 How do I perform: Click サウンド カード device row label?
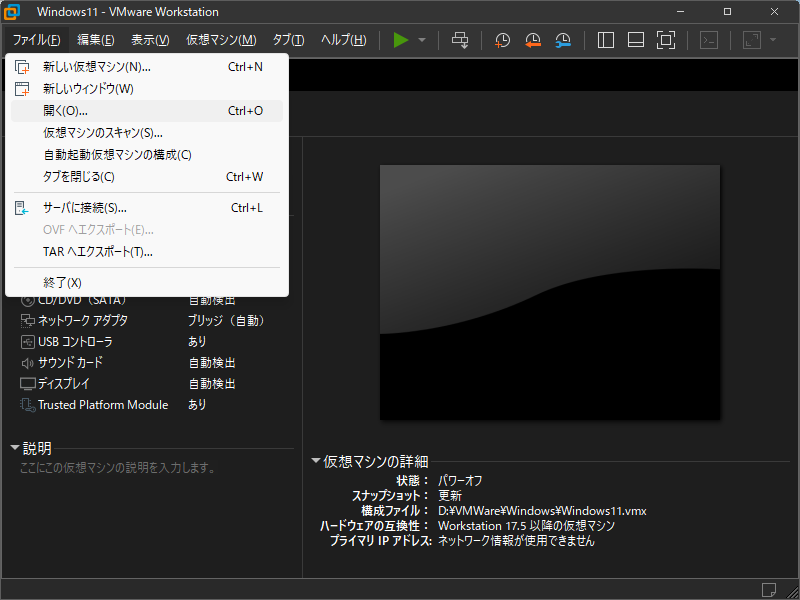click(x=71, y=363)
